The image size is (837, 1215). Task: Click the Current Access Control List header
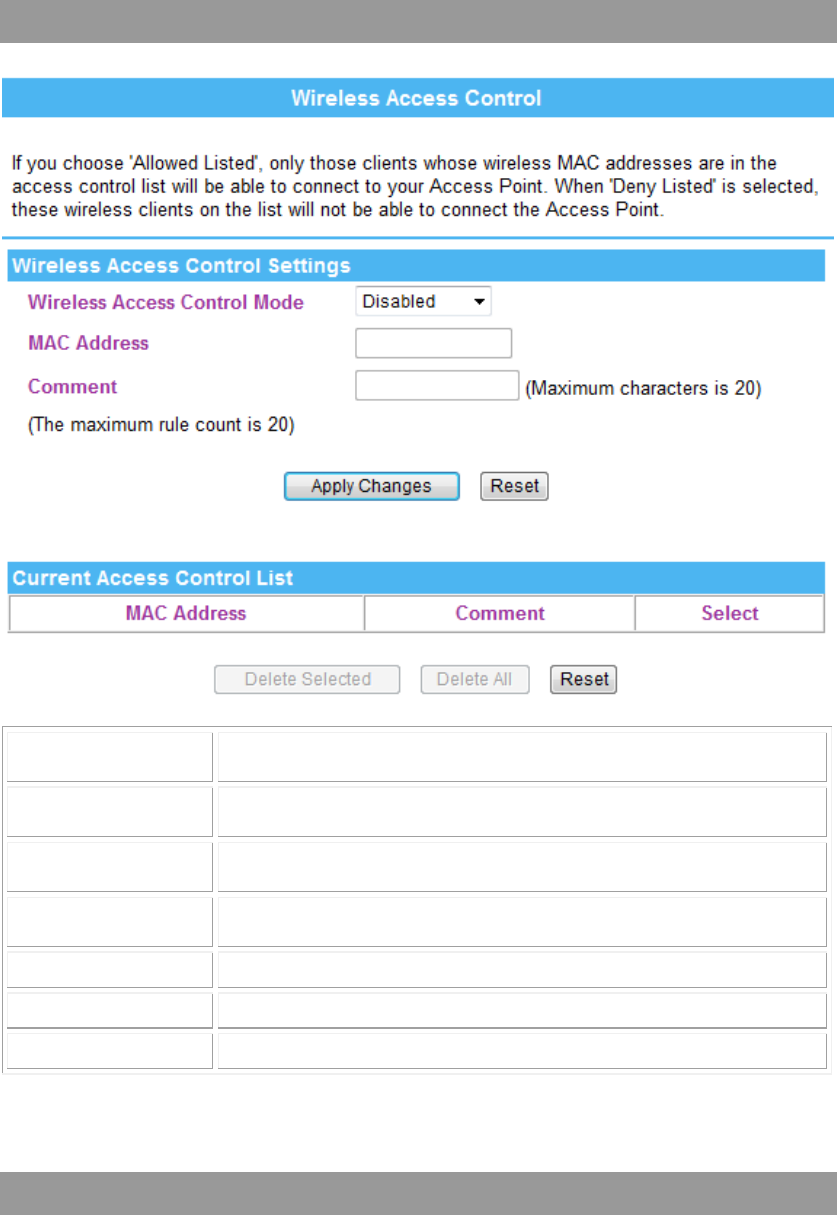(x=418, y=578)
